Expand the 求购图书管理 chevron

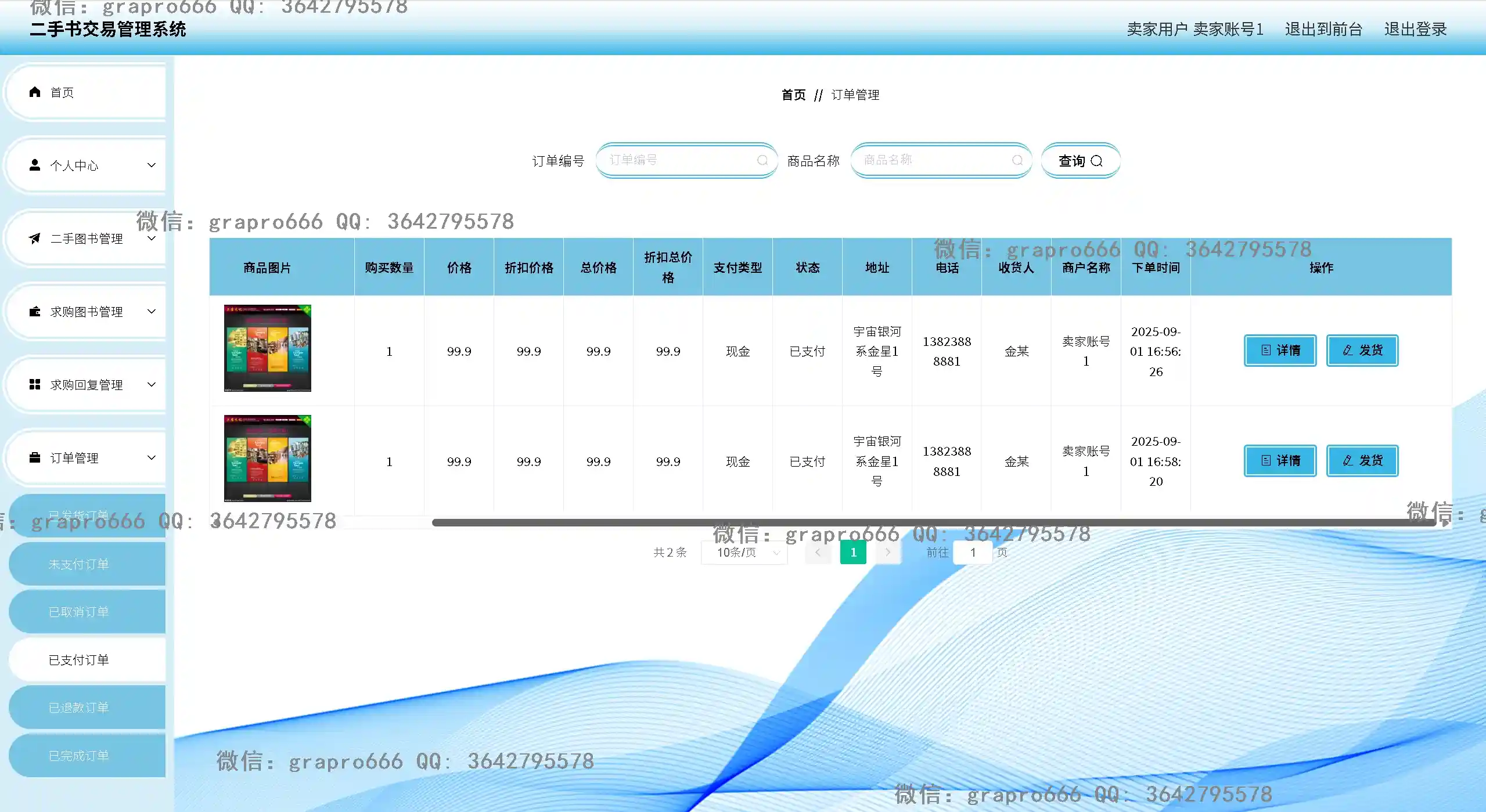[152, 312]
